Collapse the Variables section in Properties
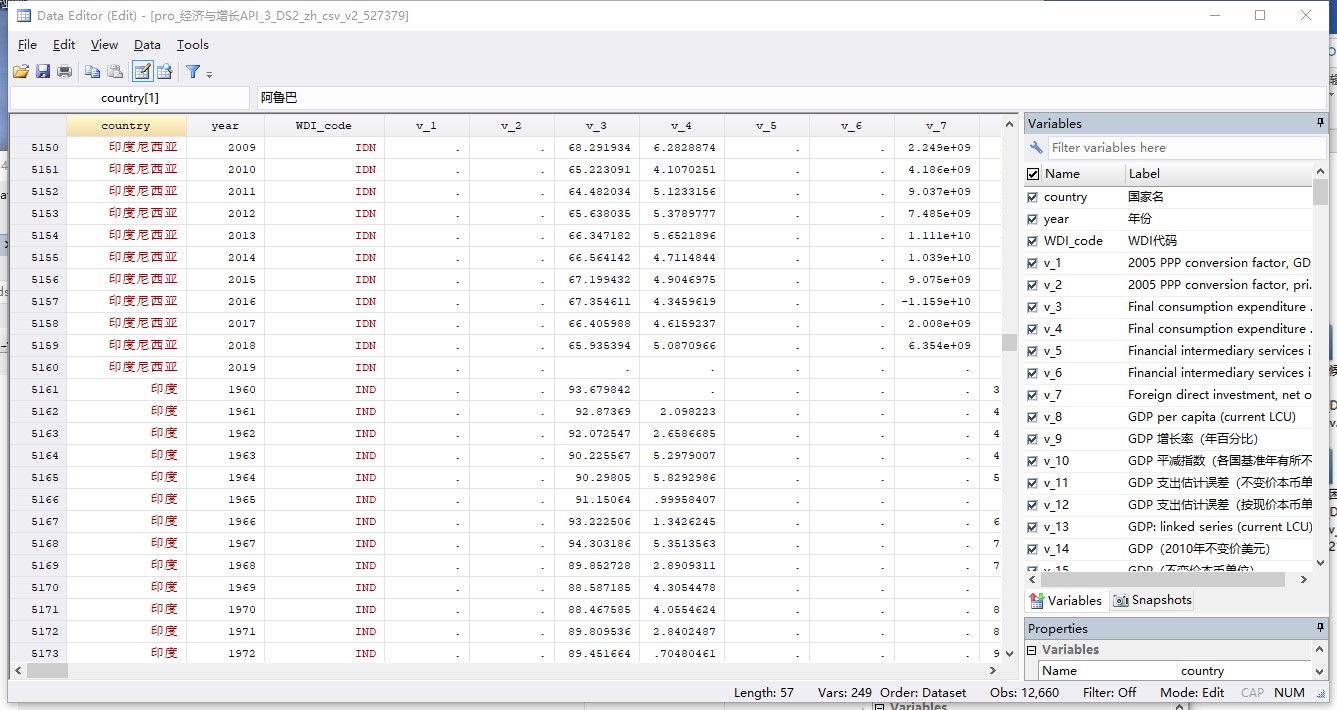1337x710 pixels. (x=1032, y=650)
